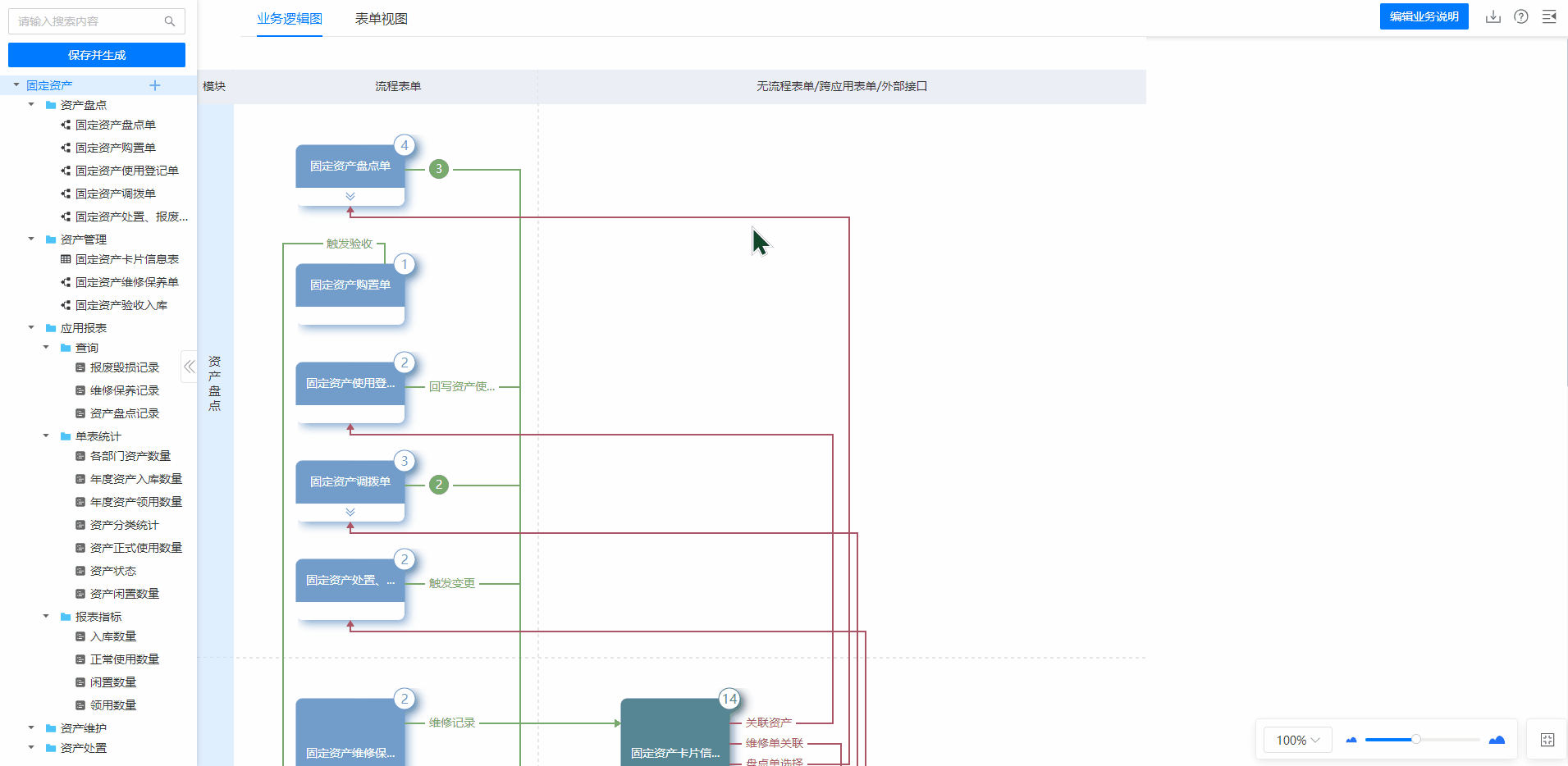Switch to 业务逻辑图 tab
This screenshot has height=766, width=1568.
[290, 19]
